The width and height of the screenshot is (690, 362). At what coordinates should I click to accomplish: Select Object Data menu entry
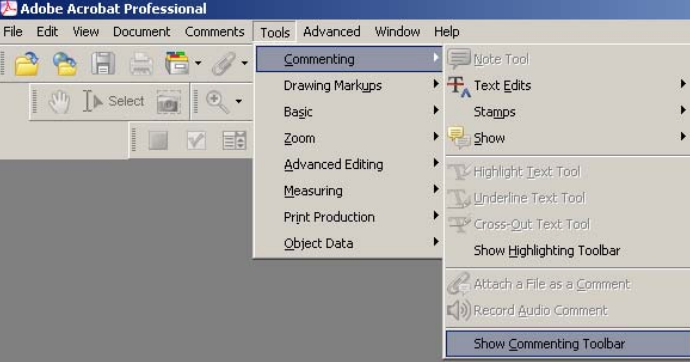pos(349,243)
